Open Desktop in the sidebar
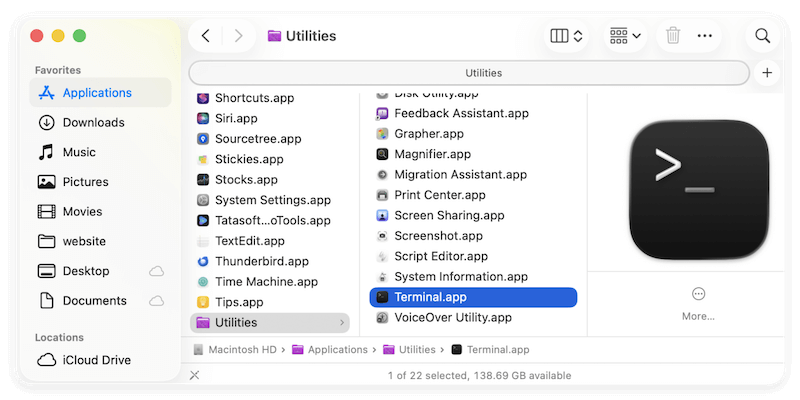 click(x=100, y=271)
